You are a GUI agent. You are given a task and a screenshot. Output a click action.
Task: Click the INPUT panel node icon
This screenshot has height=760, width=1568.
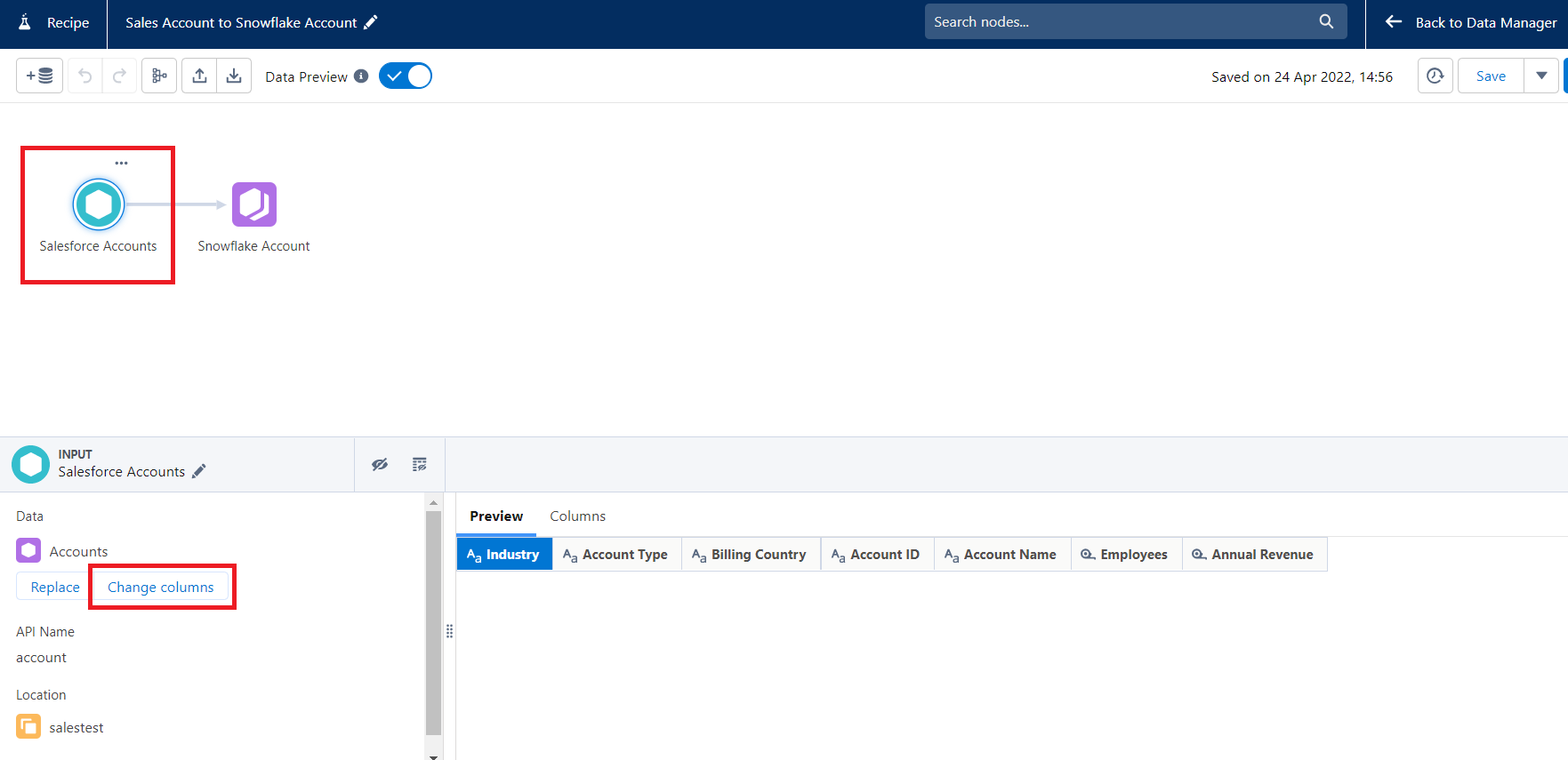[31, 464]
